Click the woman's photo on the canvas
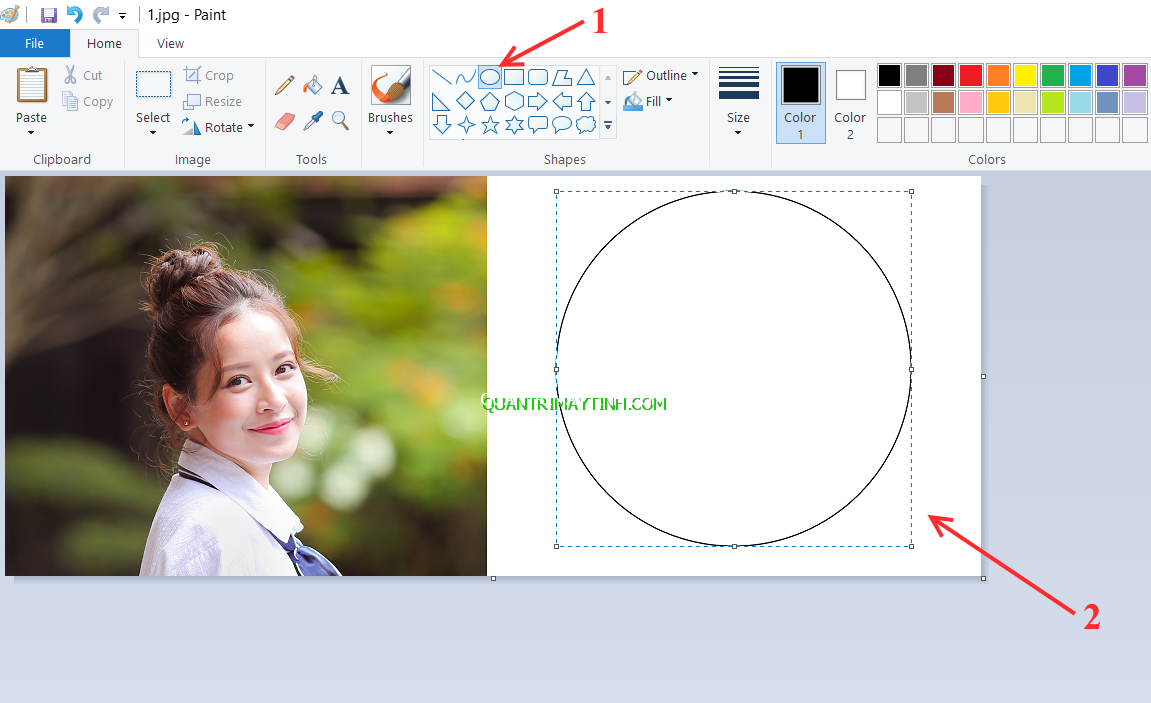The image size is (1151, 703). click(246, 376)
